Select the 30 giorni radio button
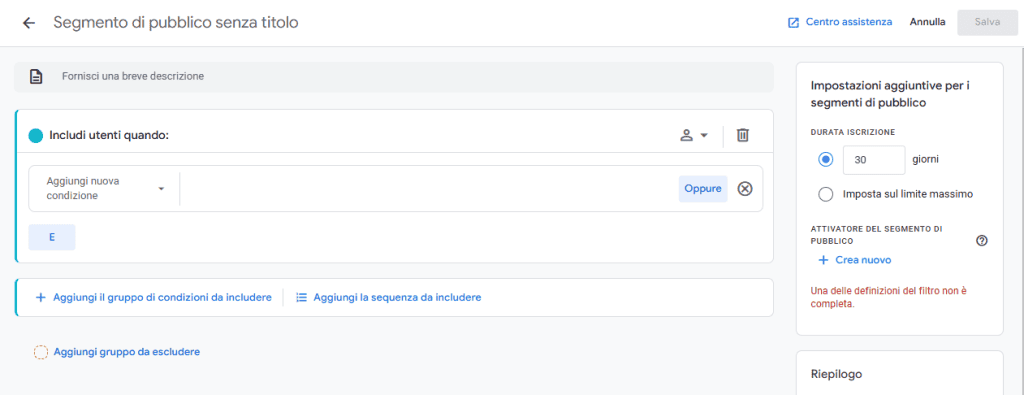This screenshot has width=1024, height=395. coord(825,159)
